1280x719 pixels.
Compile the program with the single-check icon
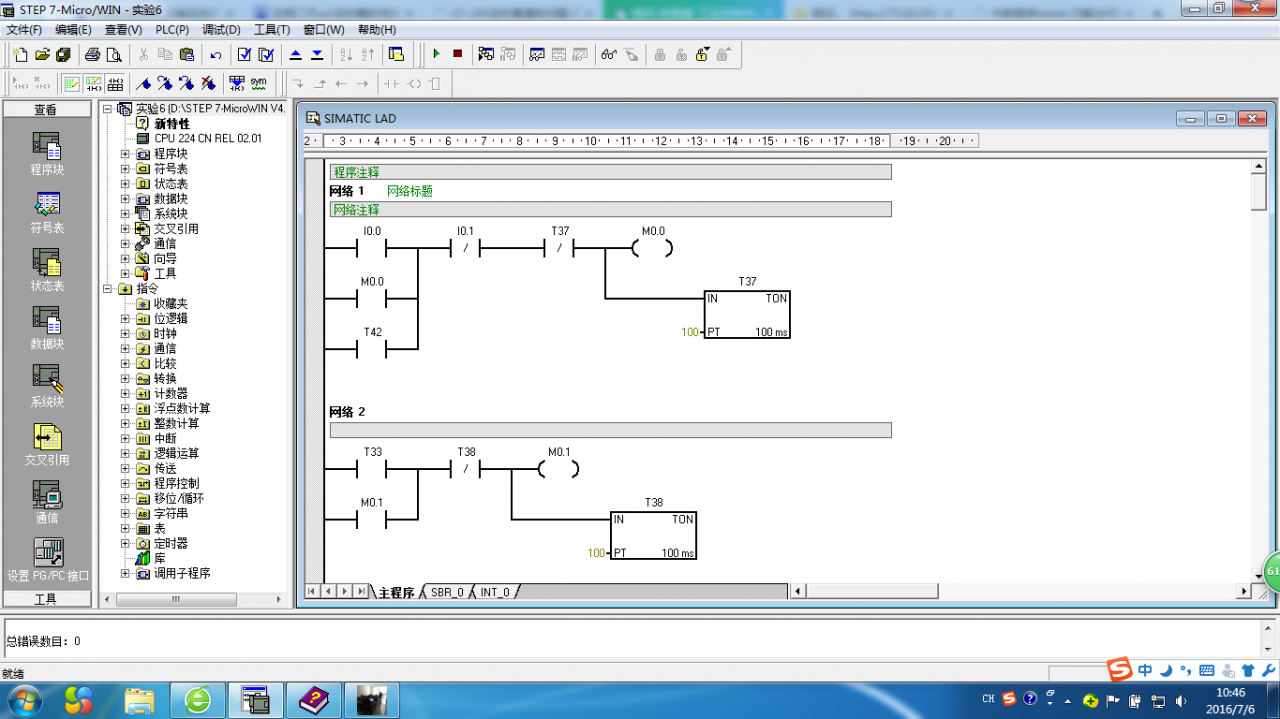tap(244, 54)
